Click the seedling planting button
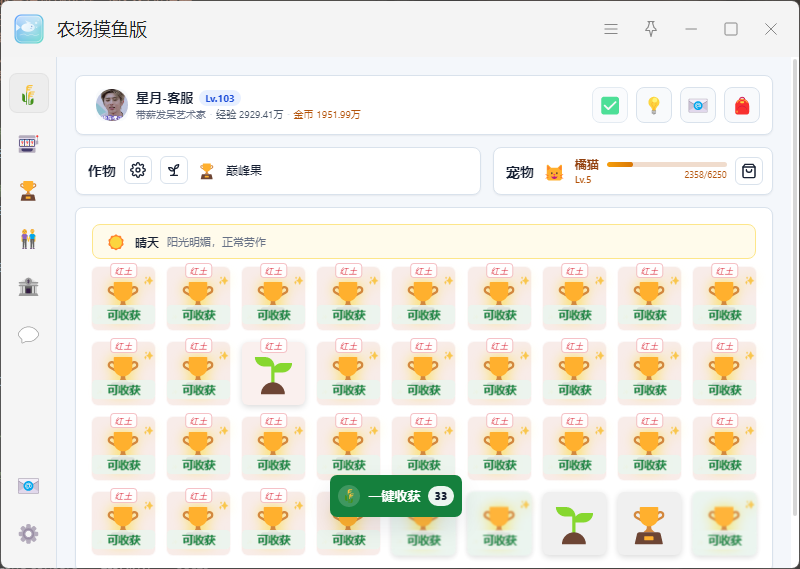800x569 pixels. pyautogui.click(x=174, y=170)
